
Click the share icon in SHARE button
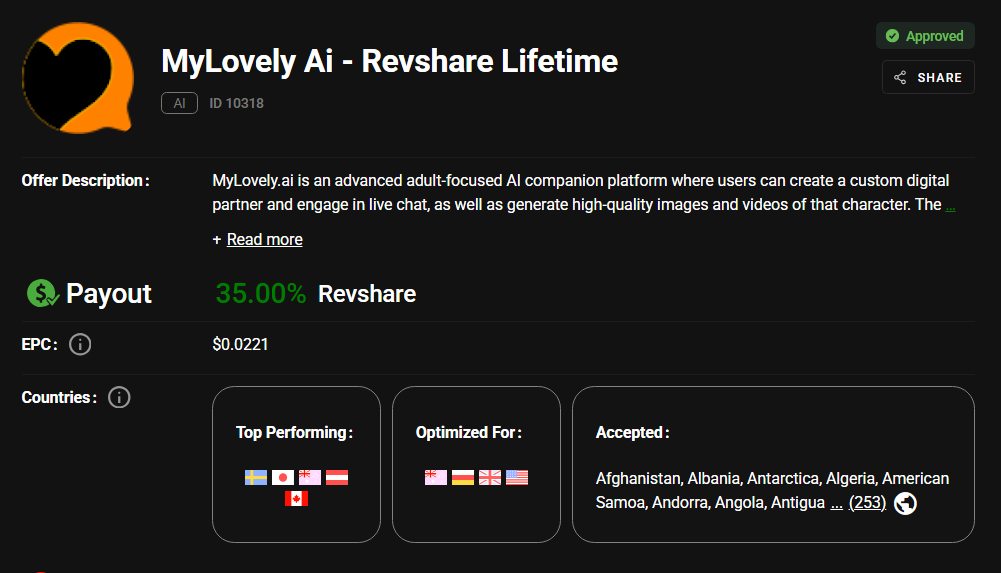point(900,78)
